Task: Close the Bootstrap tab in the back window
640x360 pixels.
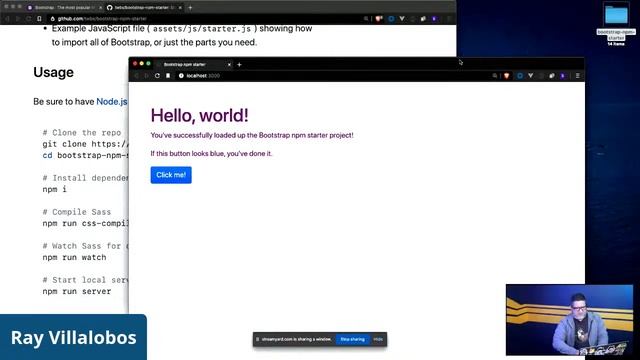Action: click(100, 8)
